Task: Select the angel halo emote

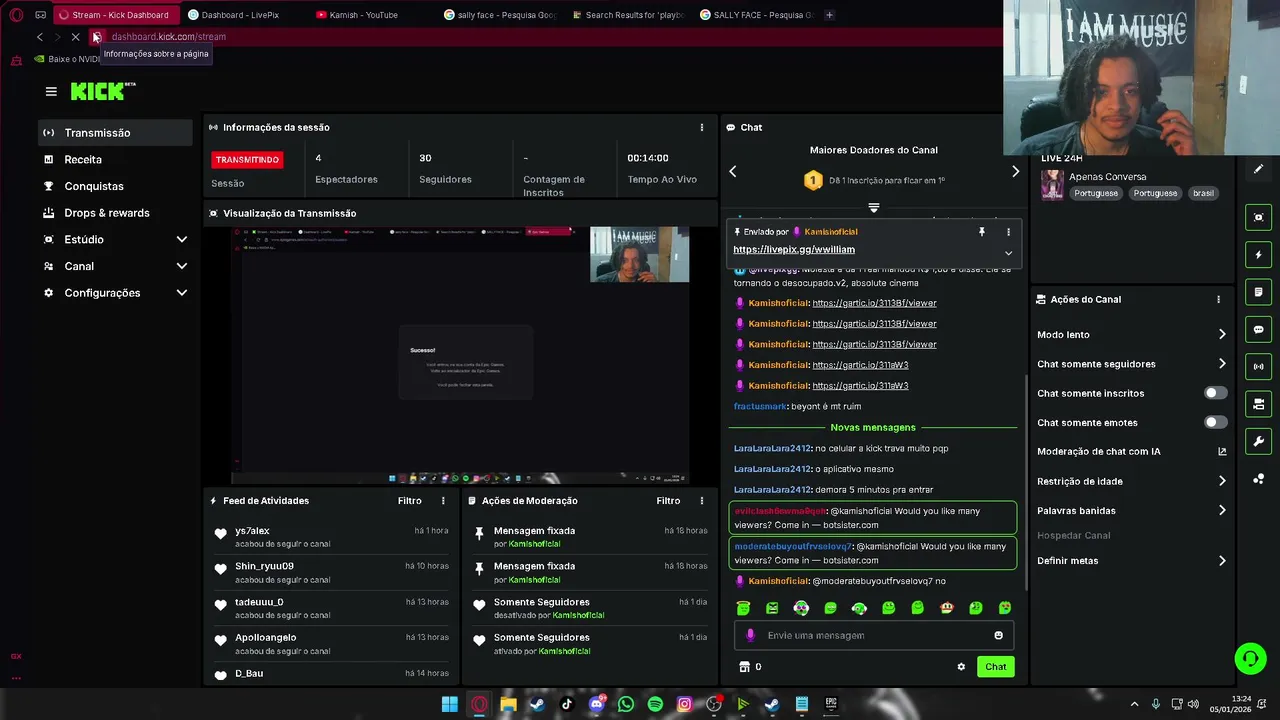Action: (x=743, y=608)
